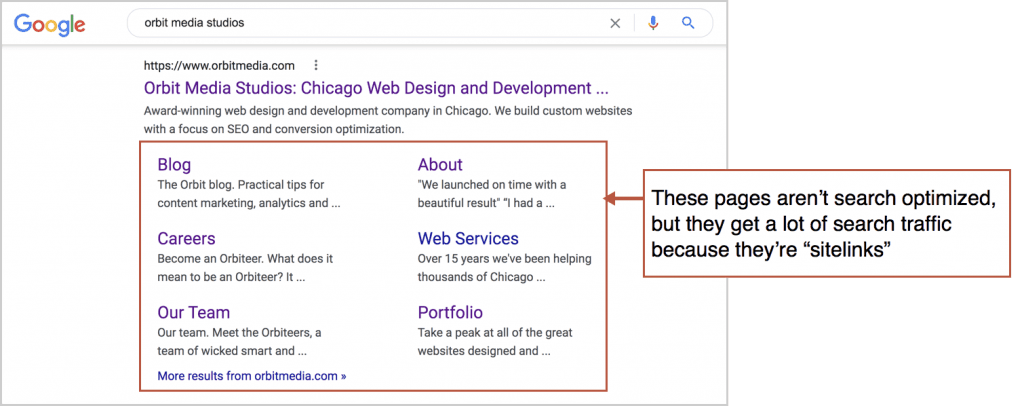
Task: Clear the search box with the X icon
Action: 615,23
